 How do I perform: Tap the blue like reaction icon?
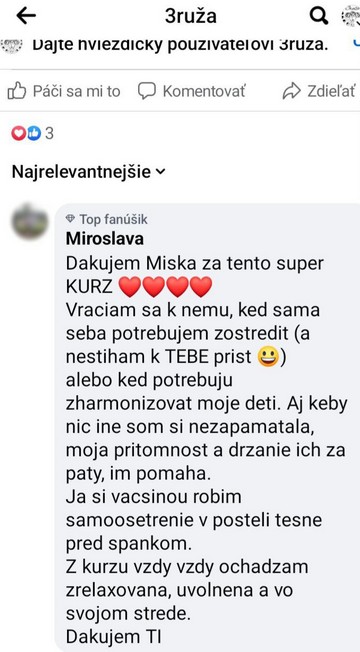coord(34,133)
